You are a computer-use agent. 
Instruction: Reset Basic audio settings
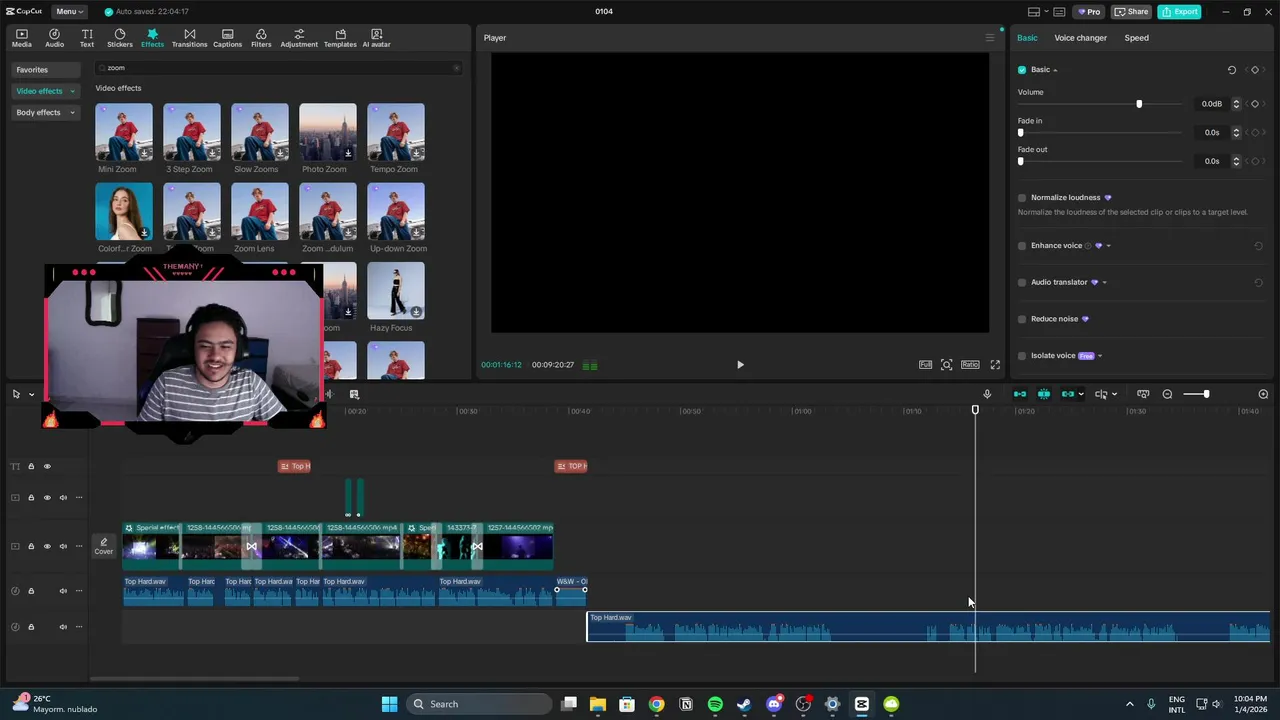1232,70
